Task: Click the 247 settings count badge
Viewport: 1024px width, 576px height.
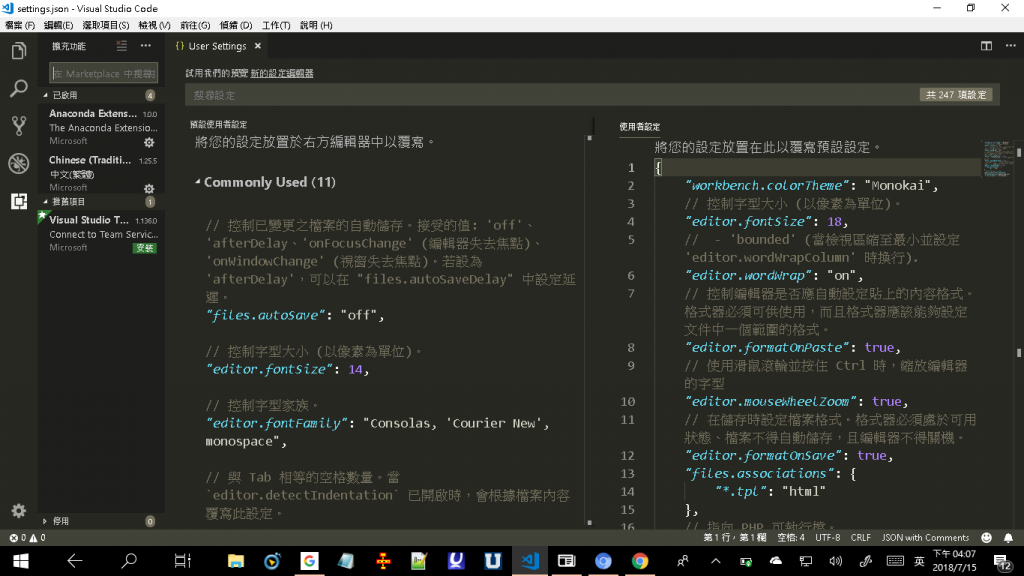Action: [956, 95]
